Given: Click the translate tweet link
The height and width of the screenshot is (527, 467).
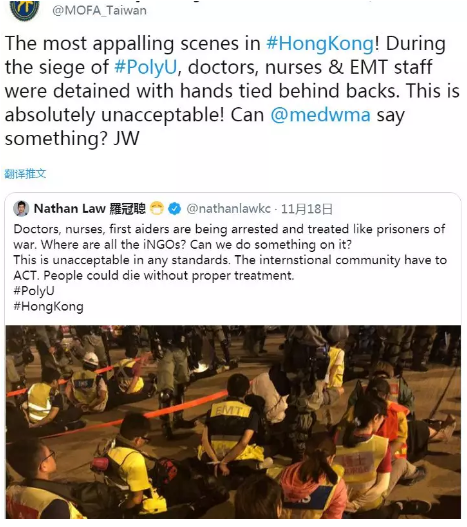Looking at the screenshot, I should point(25,174).
